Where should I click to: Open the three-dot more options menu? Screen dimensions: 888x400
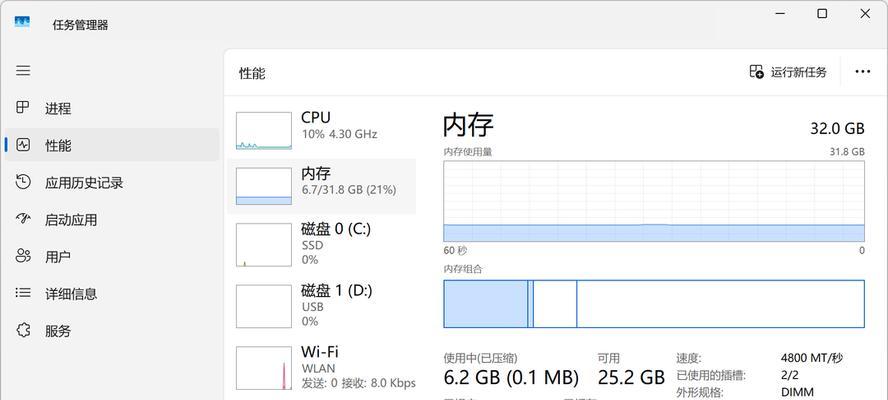pyautogui.click(x=863, y=71)
